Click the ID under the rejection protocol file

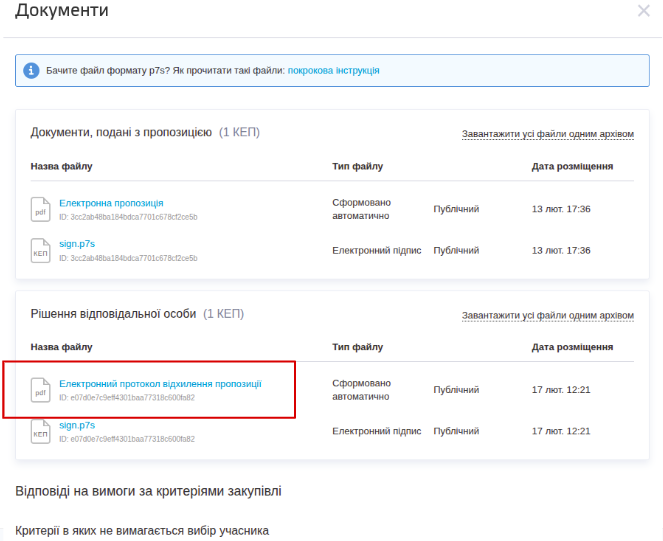point(126,398)
